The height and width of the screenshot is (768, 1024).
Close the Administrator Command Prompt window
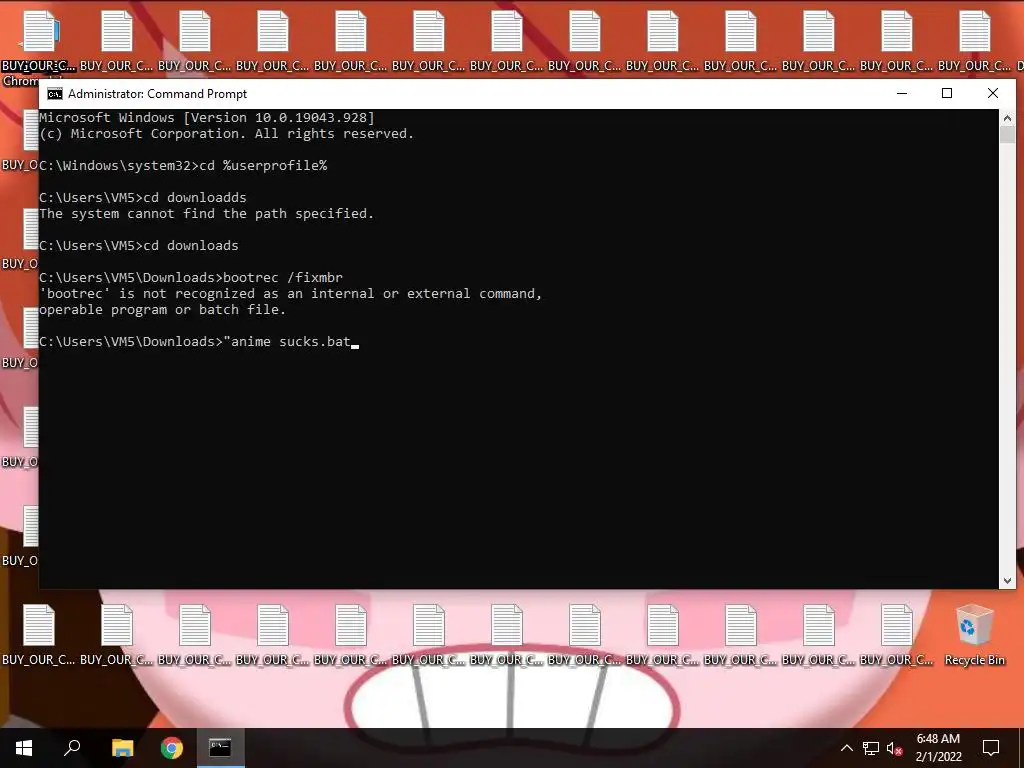tap(993, 93)
